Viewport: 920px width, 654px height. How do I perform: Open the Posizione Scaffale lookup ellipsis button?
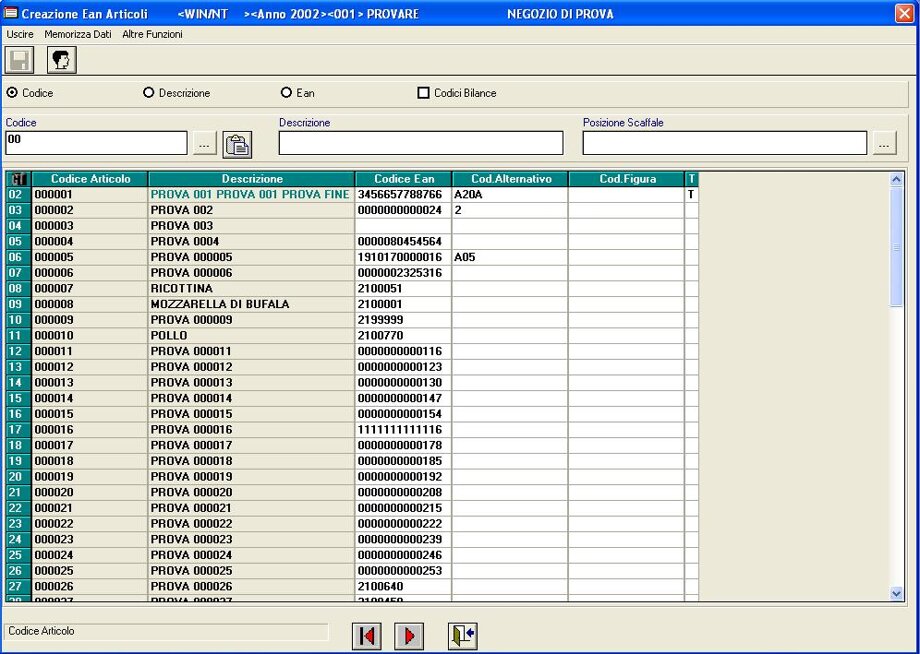(x=884, y=144)
